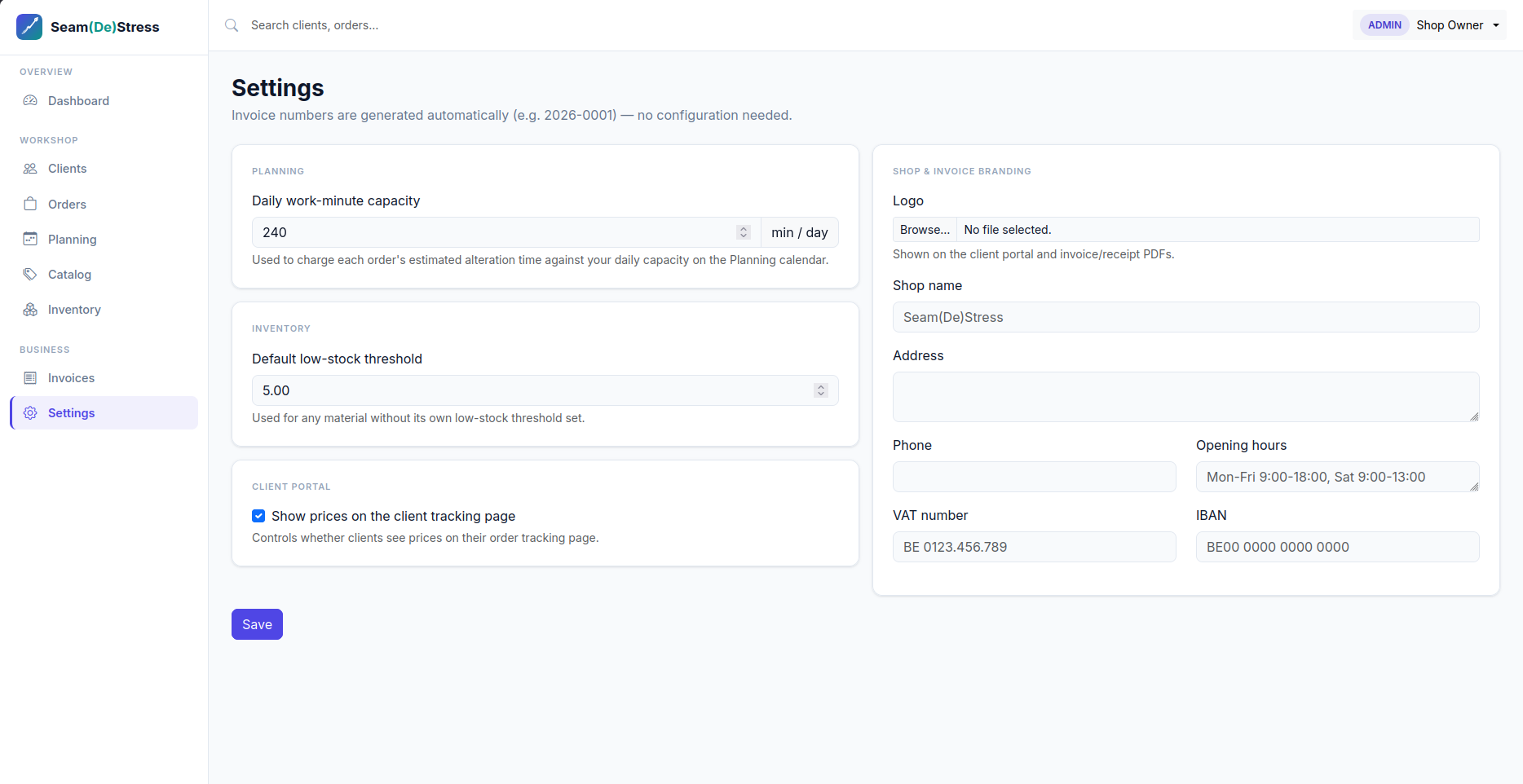Screen dimensions: 1523x784
Task: Go to Clients in sidebar
Action: pyautogui.click(x=104, y=169)
